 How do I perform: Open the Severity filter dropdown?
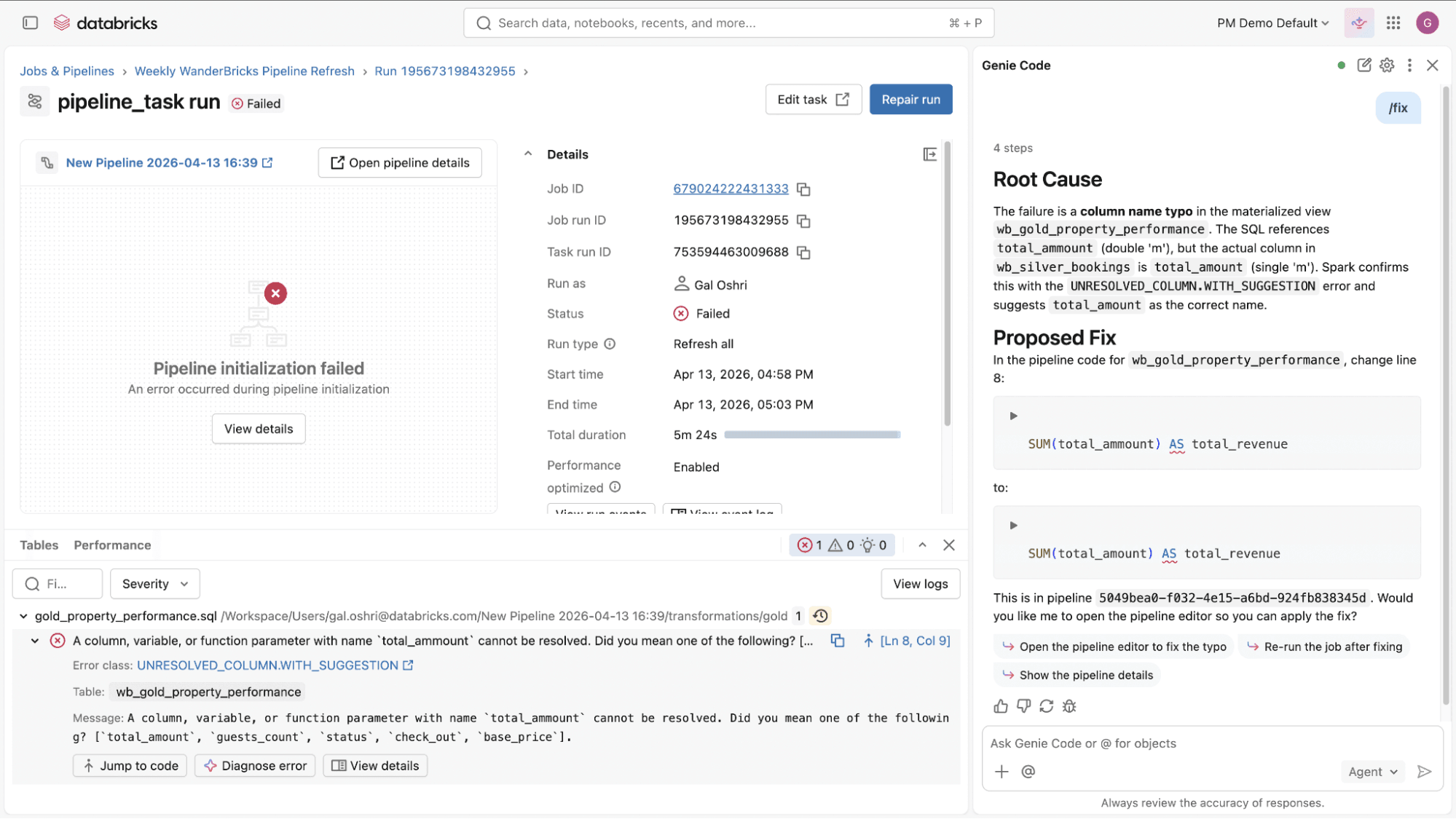coord(154,583)
